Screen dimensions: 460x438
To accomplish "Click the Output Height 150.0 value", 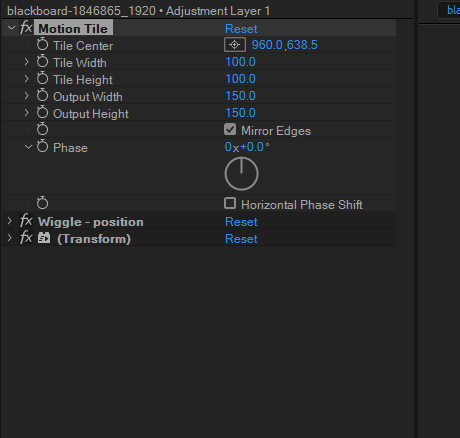I will tap(240, 113).
